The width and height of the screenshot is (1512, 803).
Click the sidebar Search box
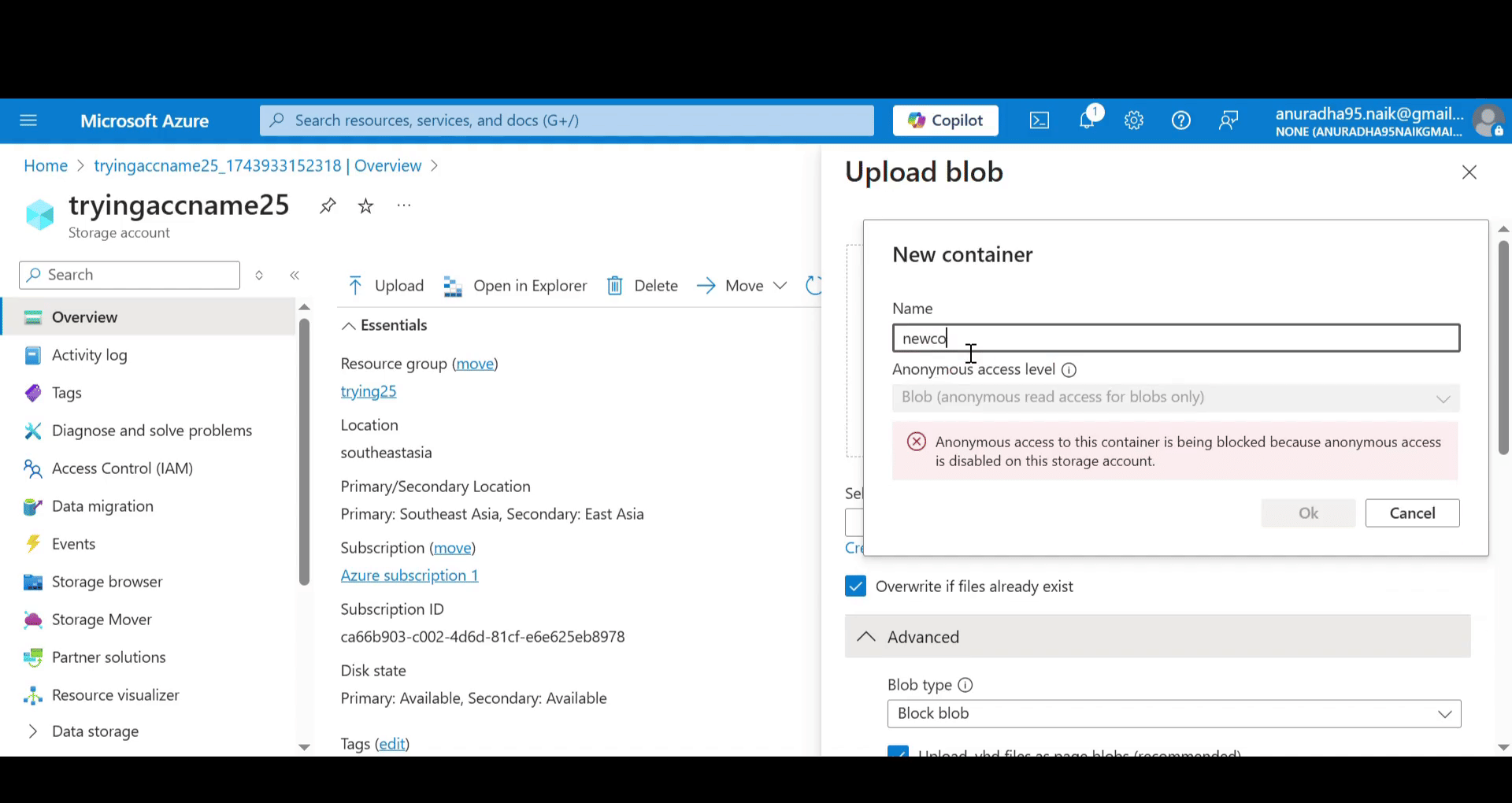point(129,275)
